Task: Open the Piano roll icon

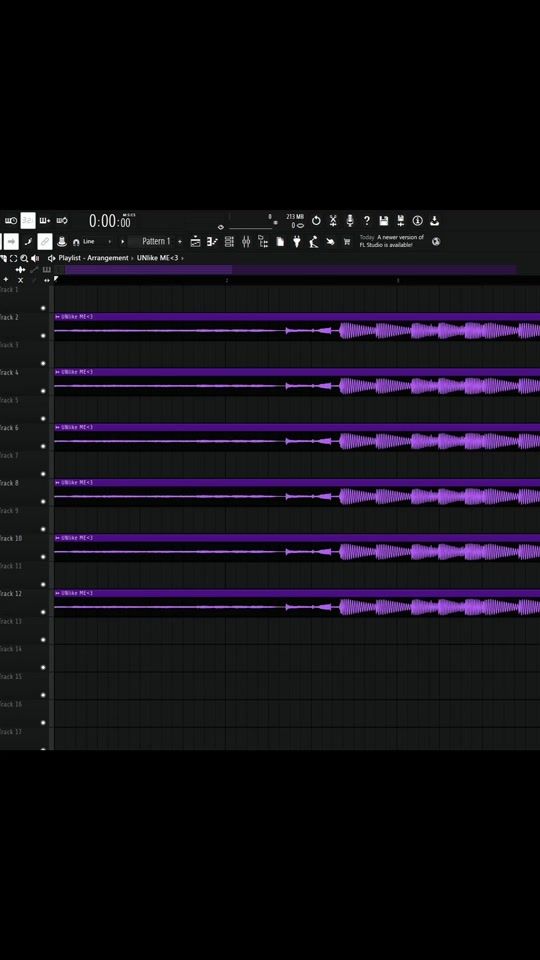Action: [x=212, y=241]
